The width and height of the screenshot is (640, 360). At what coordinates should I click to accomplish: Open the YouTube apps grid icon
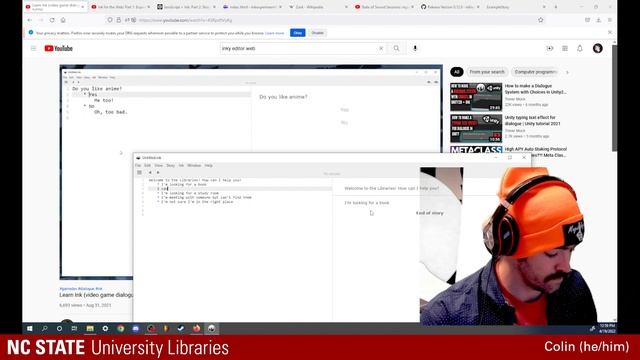[565, 48]
